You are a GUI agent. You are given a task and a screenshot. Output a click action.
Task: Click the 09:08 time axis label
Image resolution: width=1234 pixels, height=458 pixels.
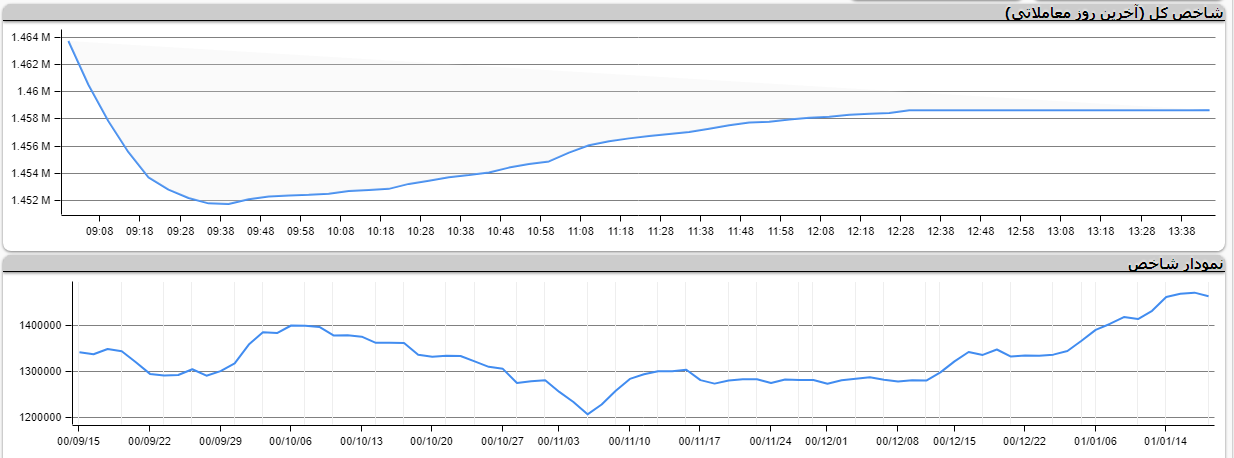pos(100,231)
